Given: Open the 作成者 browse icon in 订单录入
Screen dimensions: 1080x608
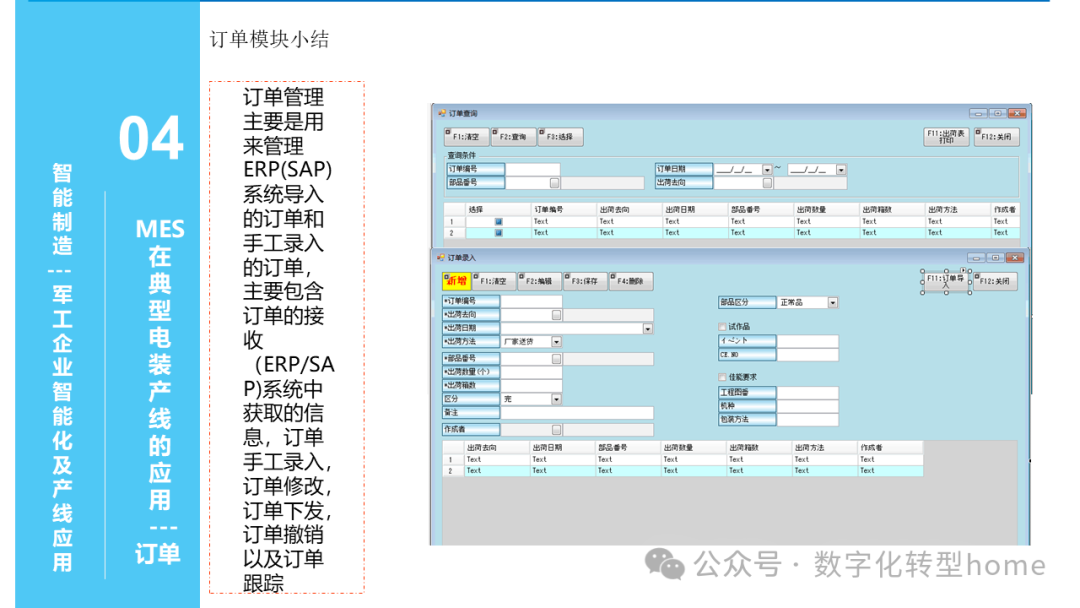Looking at the screenshot, I should [x=554, y=428].
